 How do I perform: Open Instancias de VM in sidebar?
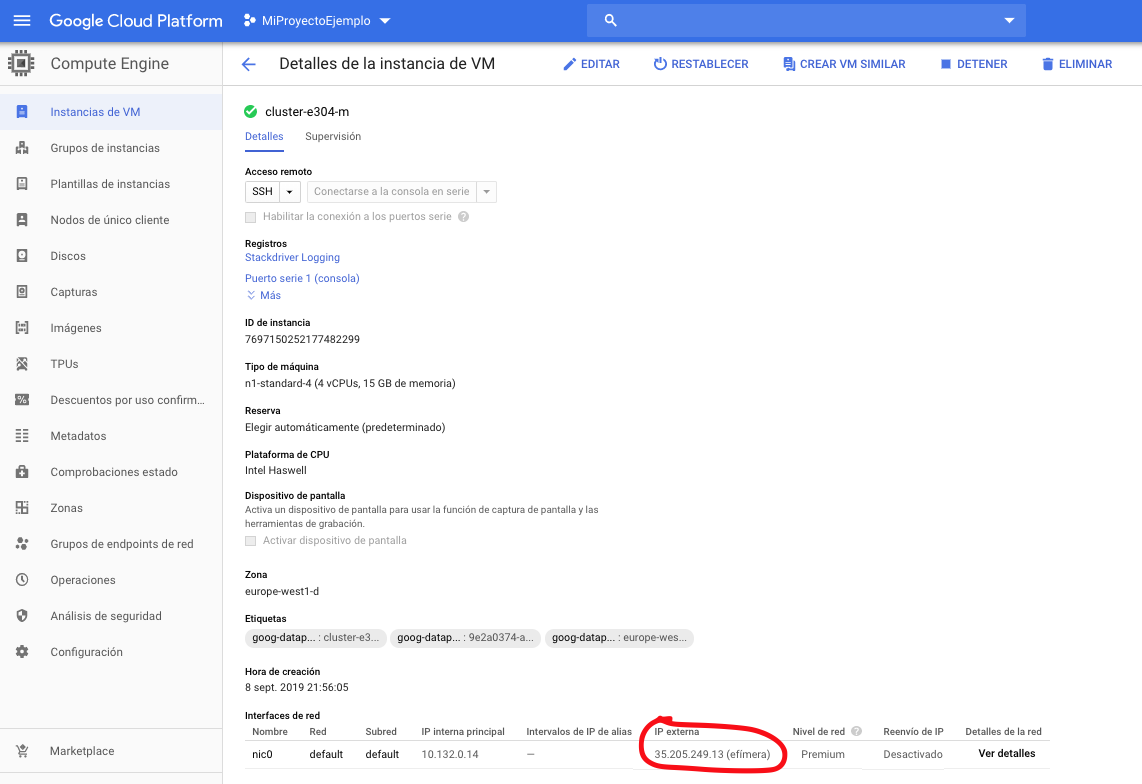(x=111, y=111)
